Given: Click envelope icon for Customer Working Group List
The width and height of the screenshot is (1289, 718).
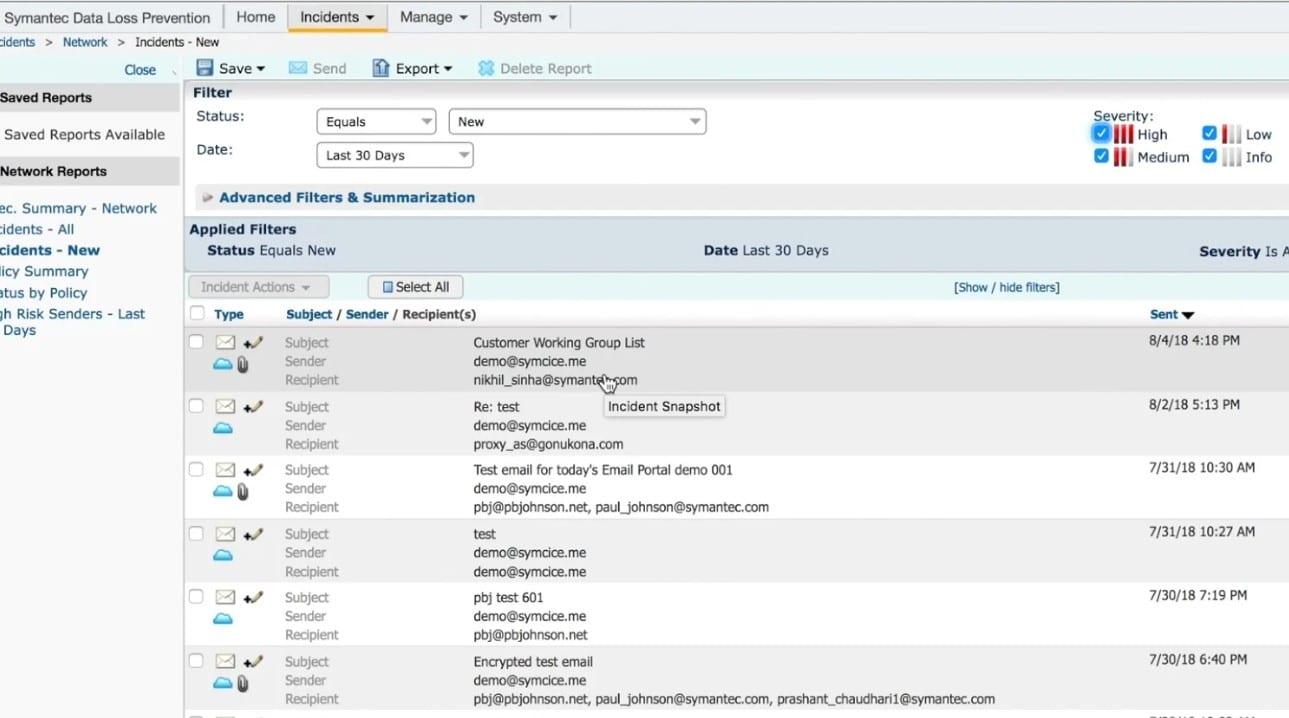Looking at the screenshot, I should coord(225,343).
